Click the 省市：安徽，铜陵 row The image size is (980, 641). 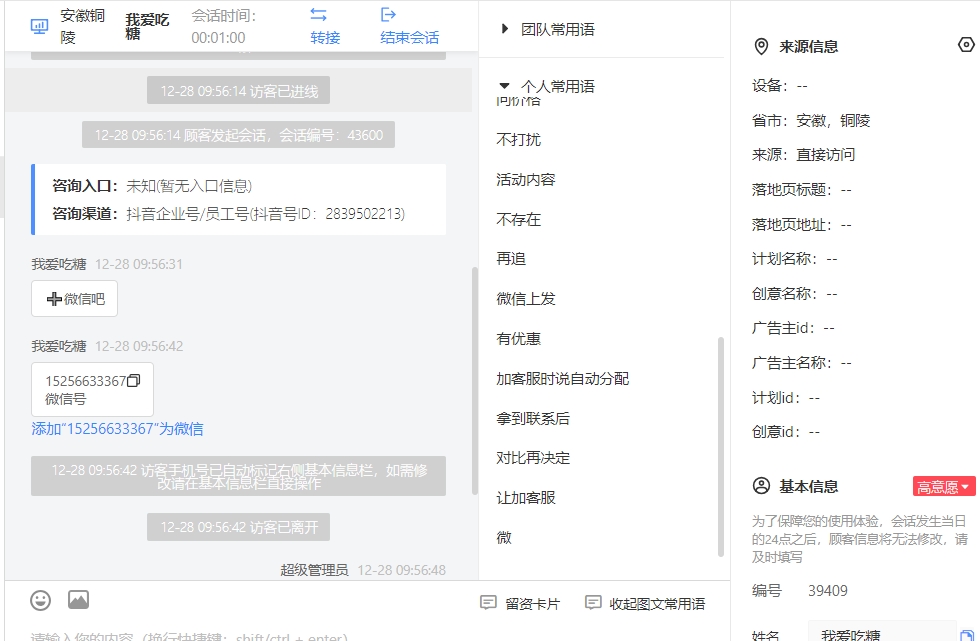pos(811,121)
